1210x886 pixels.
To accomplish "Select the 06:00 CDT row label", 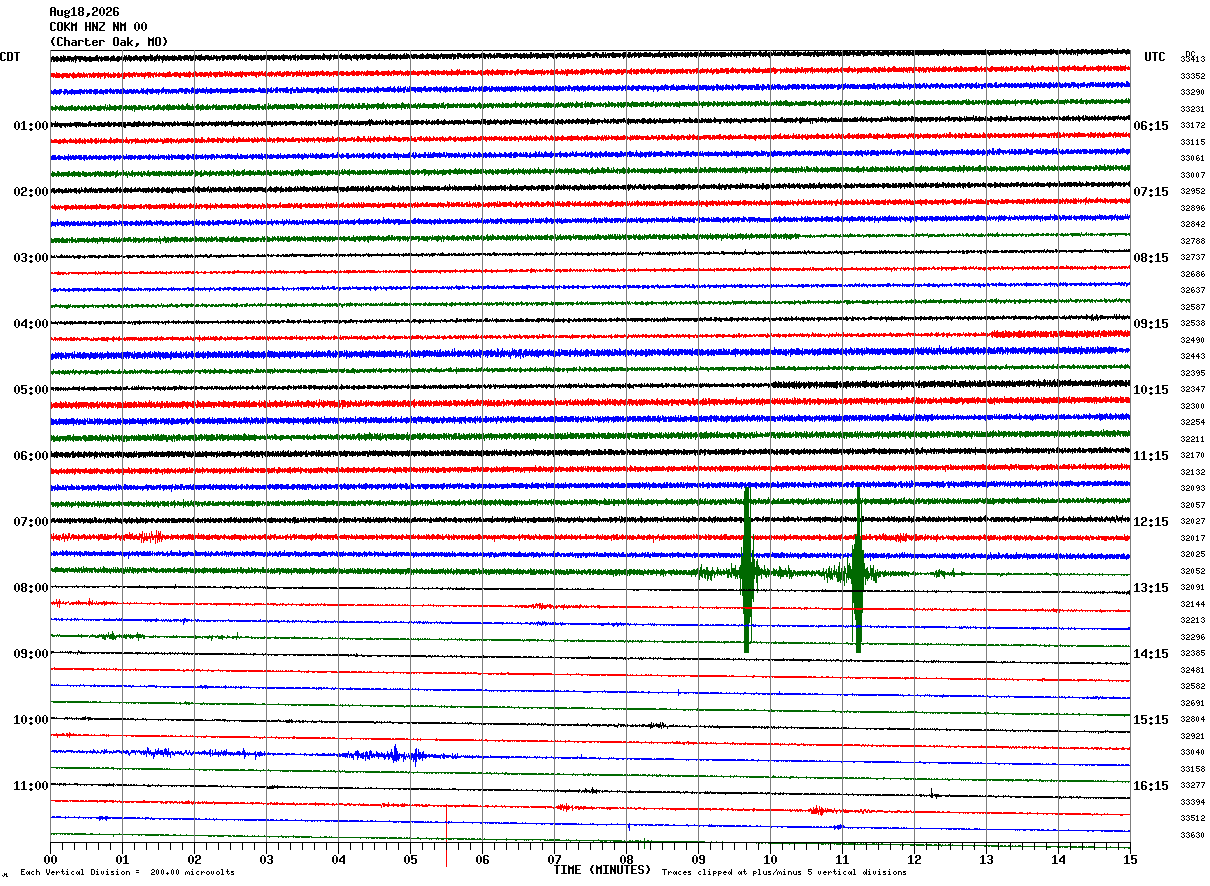I will point(31,456).
